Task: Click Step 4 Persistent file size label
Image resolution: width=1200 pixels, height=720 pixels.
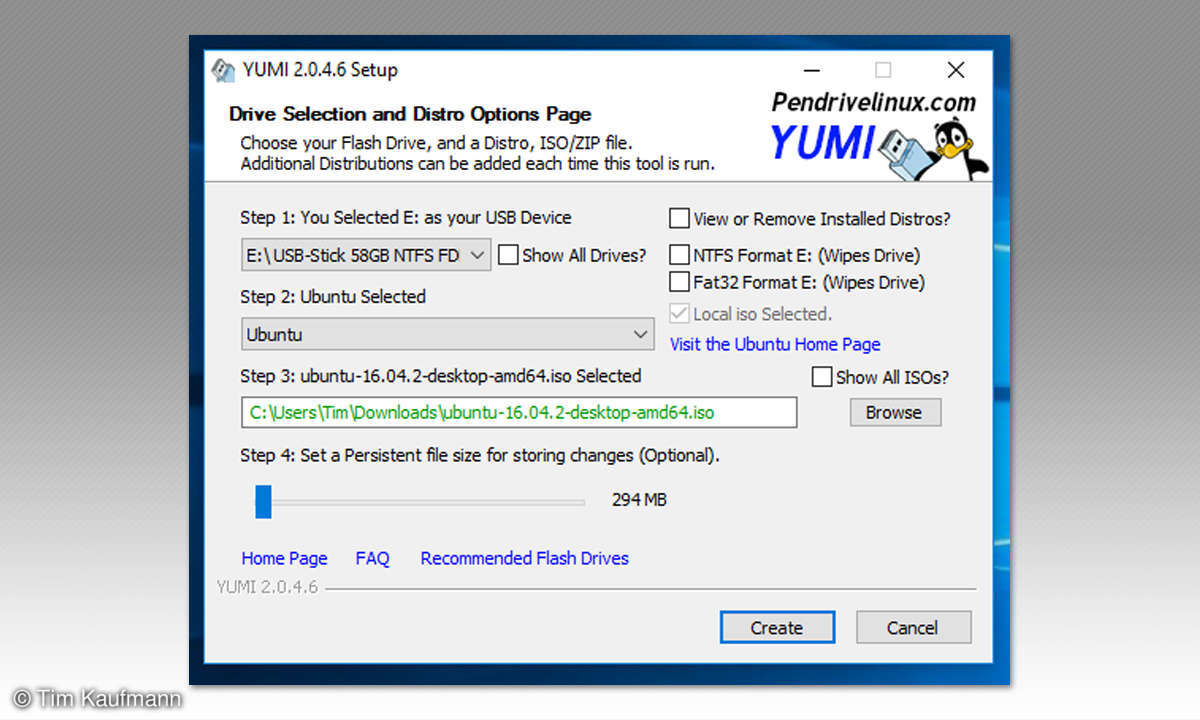Action: pos(480,455)
